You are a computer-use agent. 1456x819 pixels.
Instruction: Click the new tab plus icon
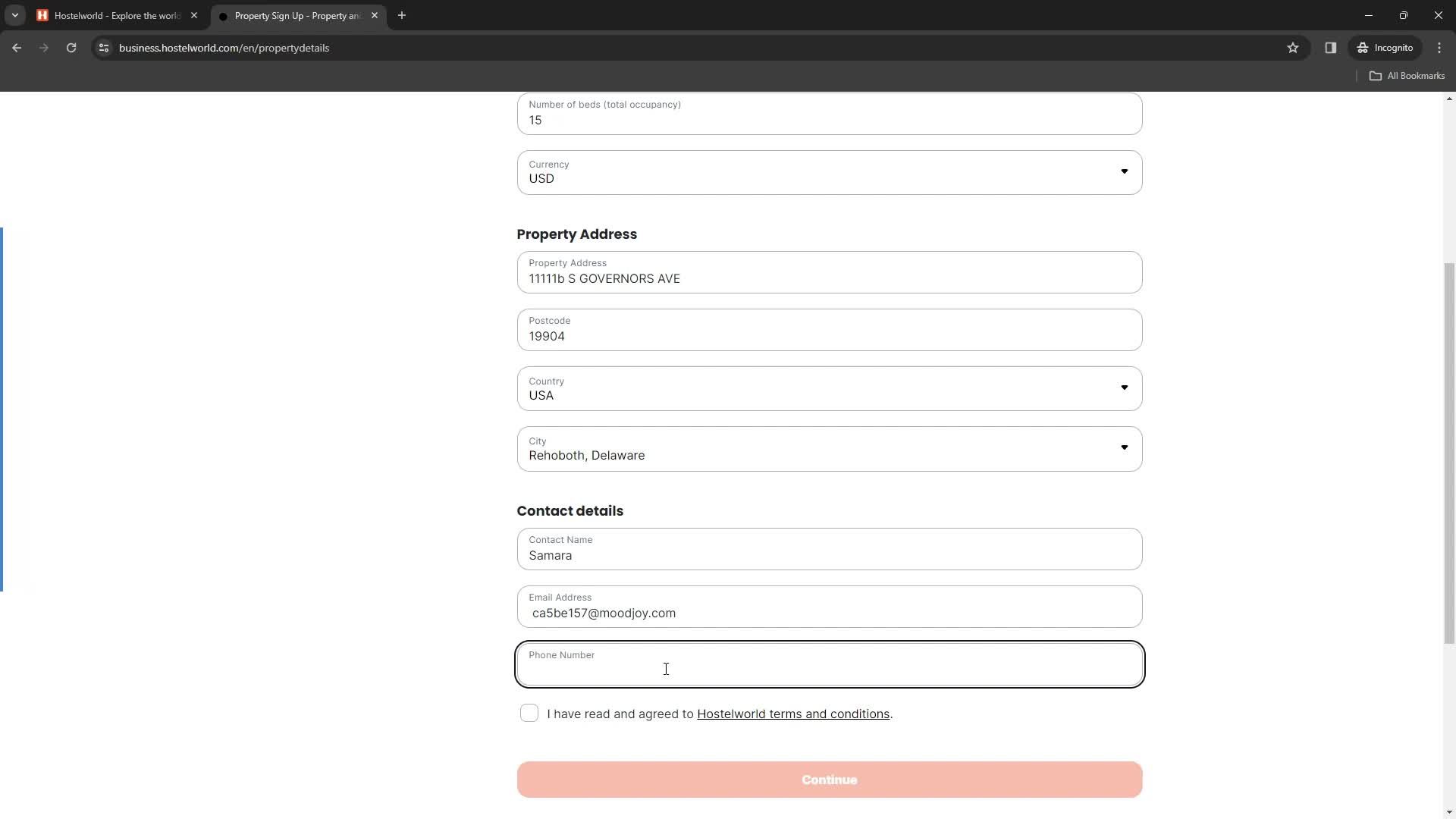point(403,15)
